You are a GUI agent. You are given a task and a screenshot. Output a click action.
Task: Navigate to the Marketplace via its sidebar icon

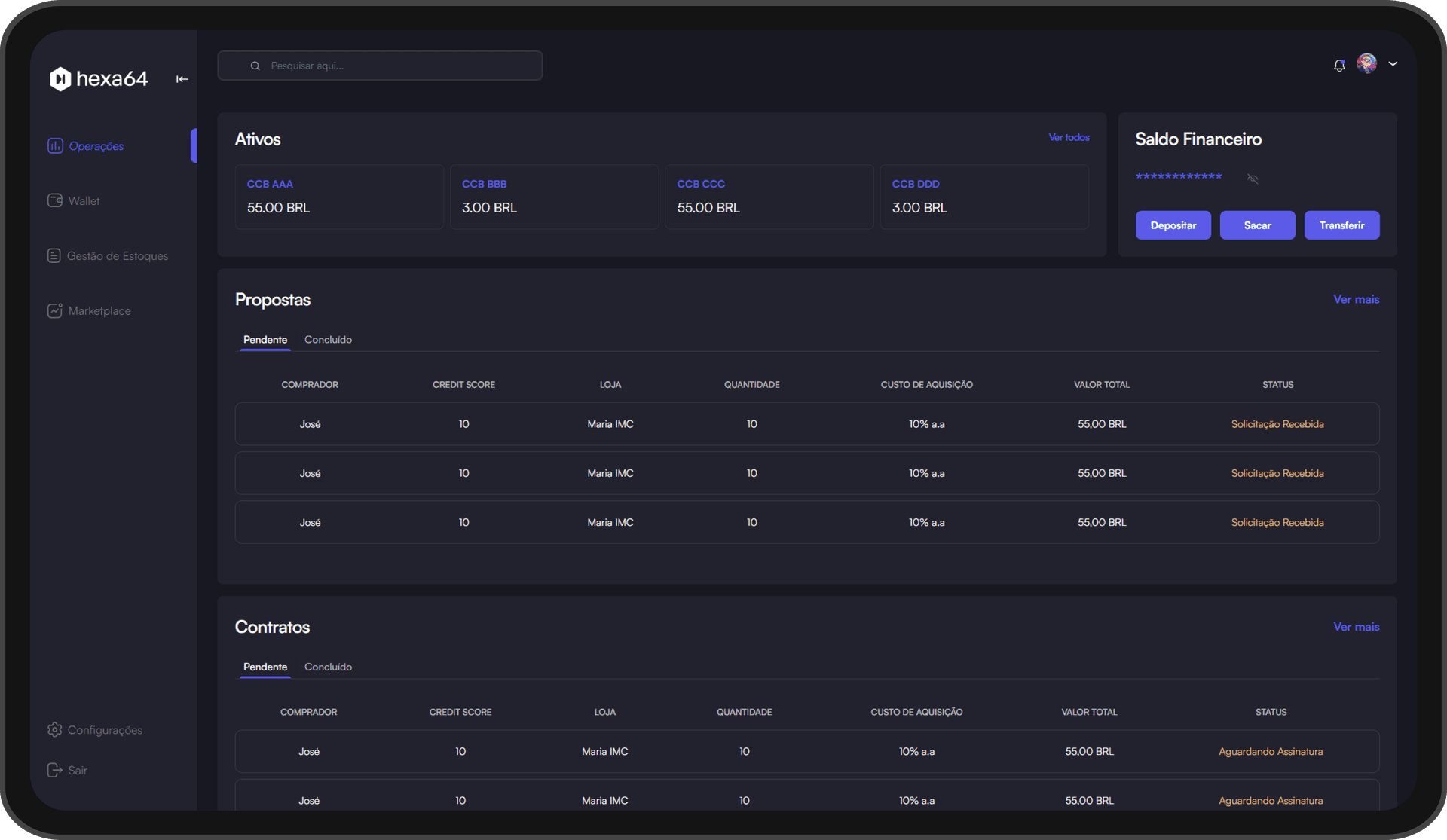[54, 310]
